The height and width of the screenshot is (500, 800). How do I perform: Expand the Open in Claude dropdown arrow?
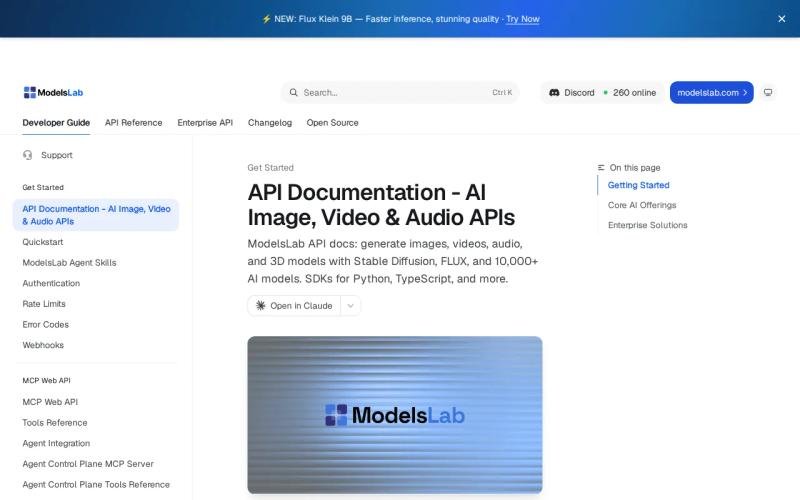click(351, 306)
